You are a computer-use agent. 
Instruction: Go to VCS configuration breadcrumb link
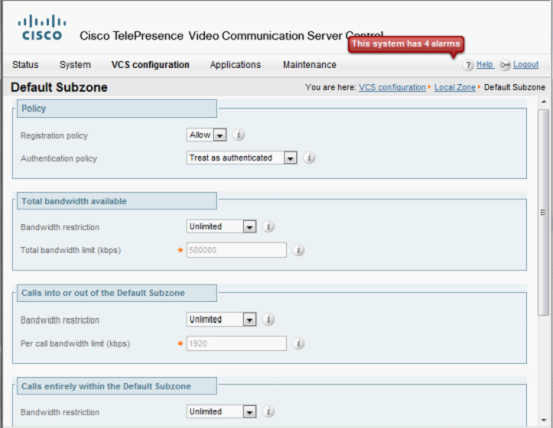392,87
